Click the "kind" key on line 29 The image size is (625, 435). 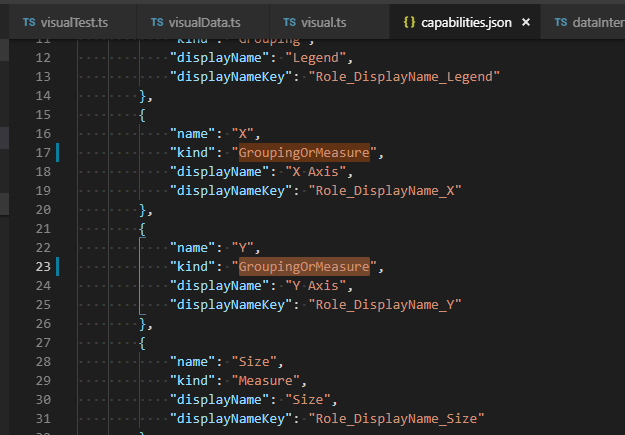point(193,381)
